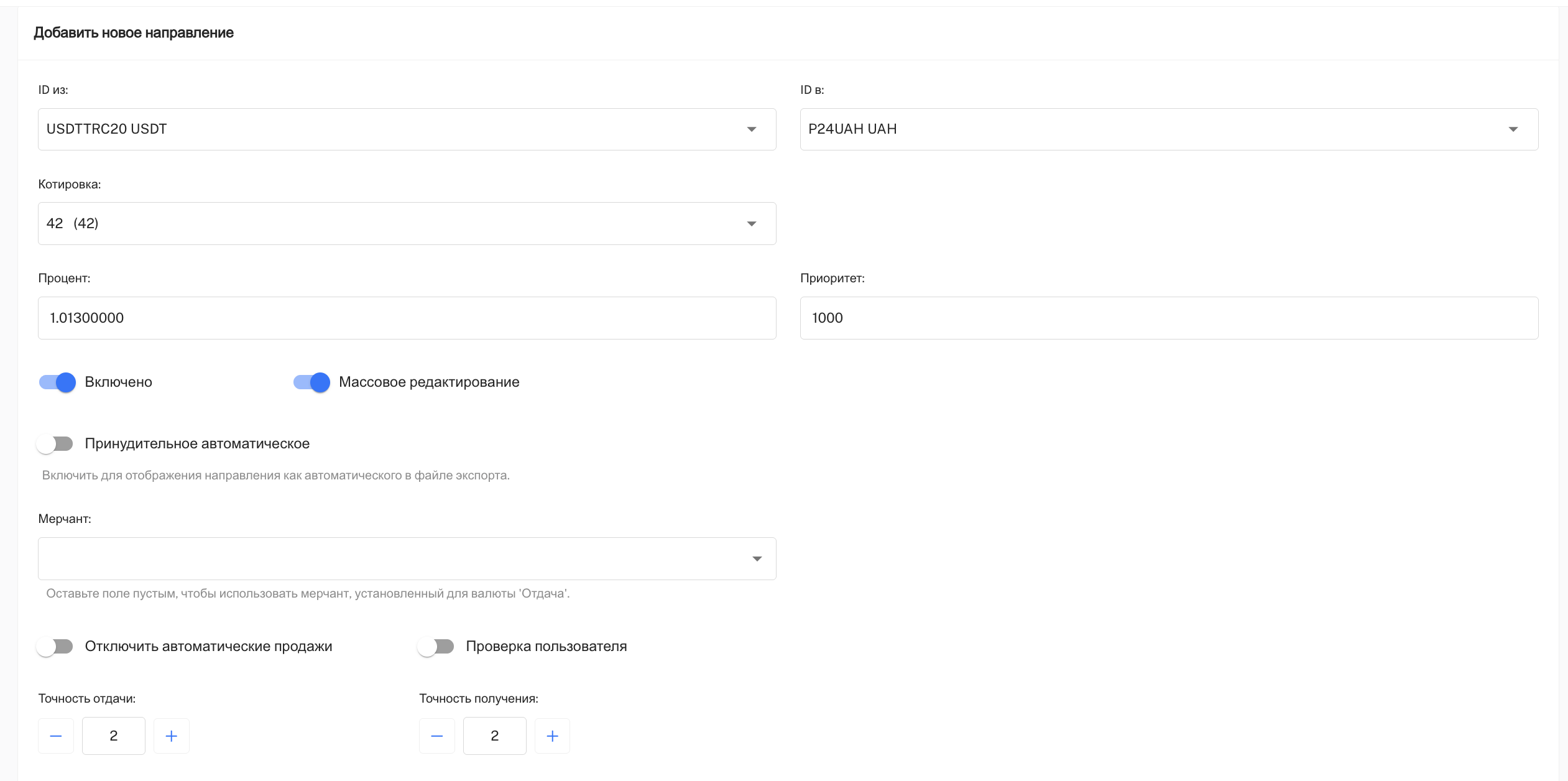
Task: Click the ID из dropdown arrow
Action: click(752, 129)
